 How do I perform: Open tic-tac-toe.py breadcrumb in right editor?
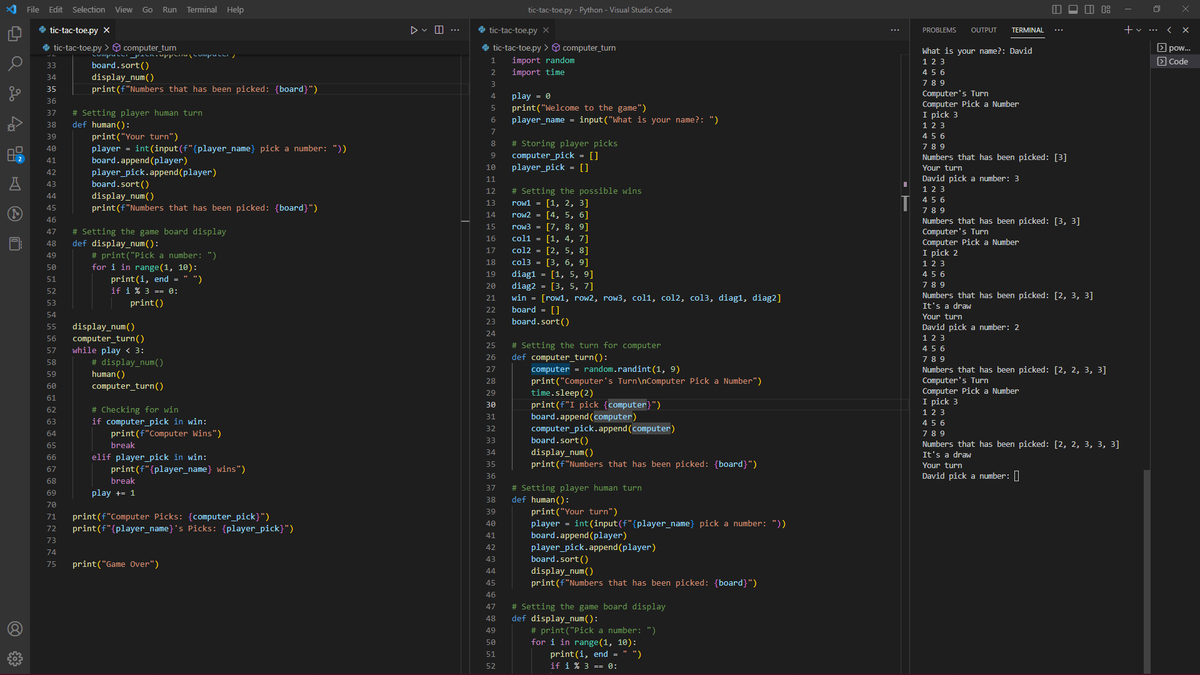click(x=509, y=48)
